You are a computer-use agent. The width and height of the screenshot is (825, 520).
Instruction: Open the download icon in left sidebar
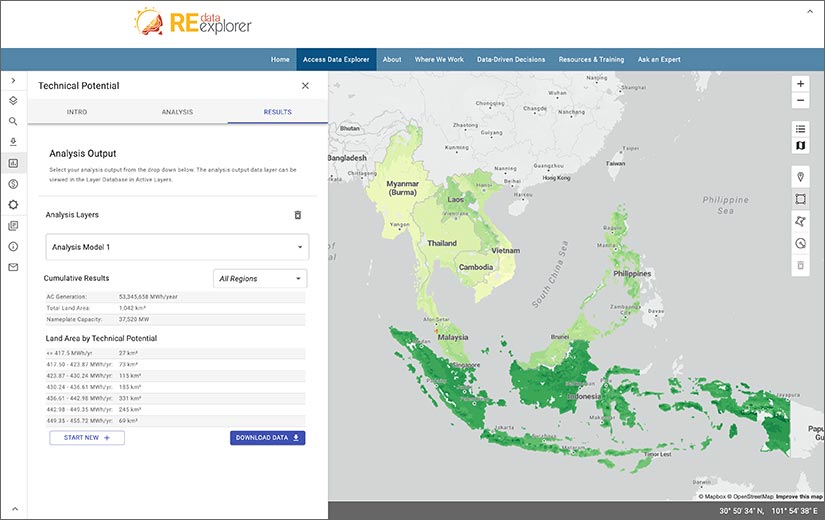(13, 142)
